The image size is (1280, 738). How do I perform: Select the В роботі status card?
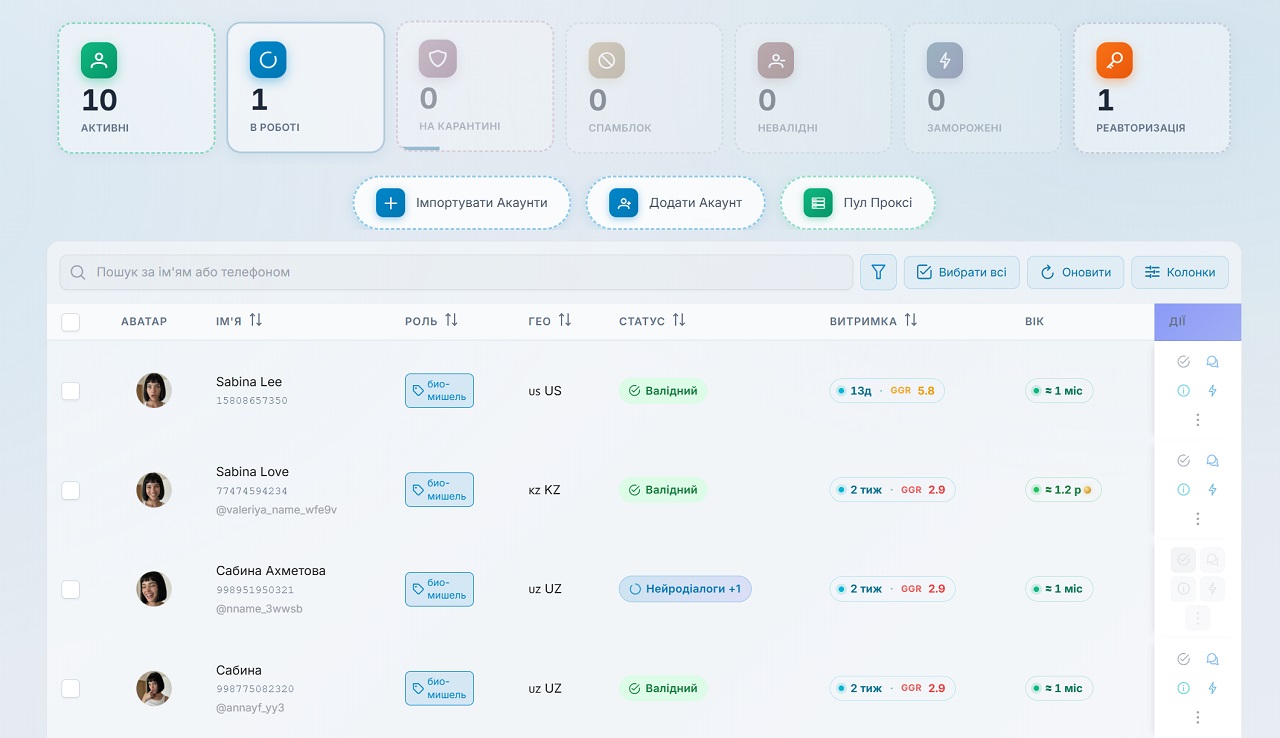coord(306,88)
